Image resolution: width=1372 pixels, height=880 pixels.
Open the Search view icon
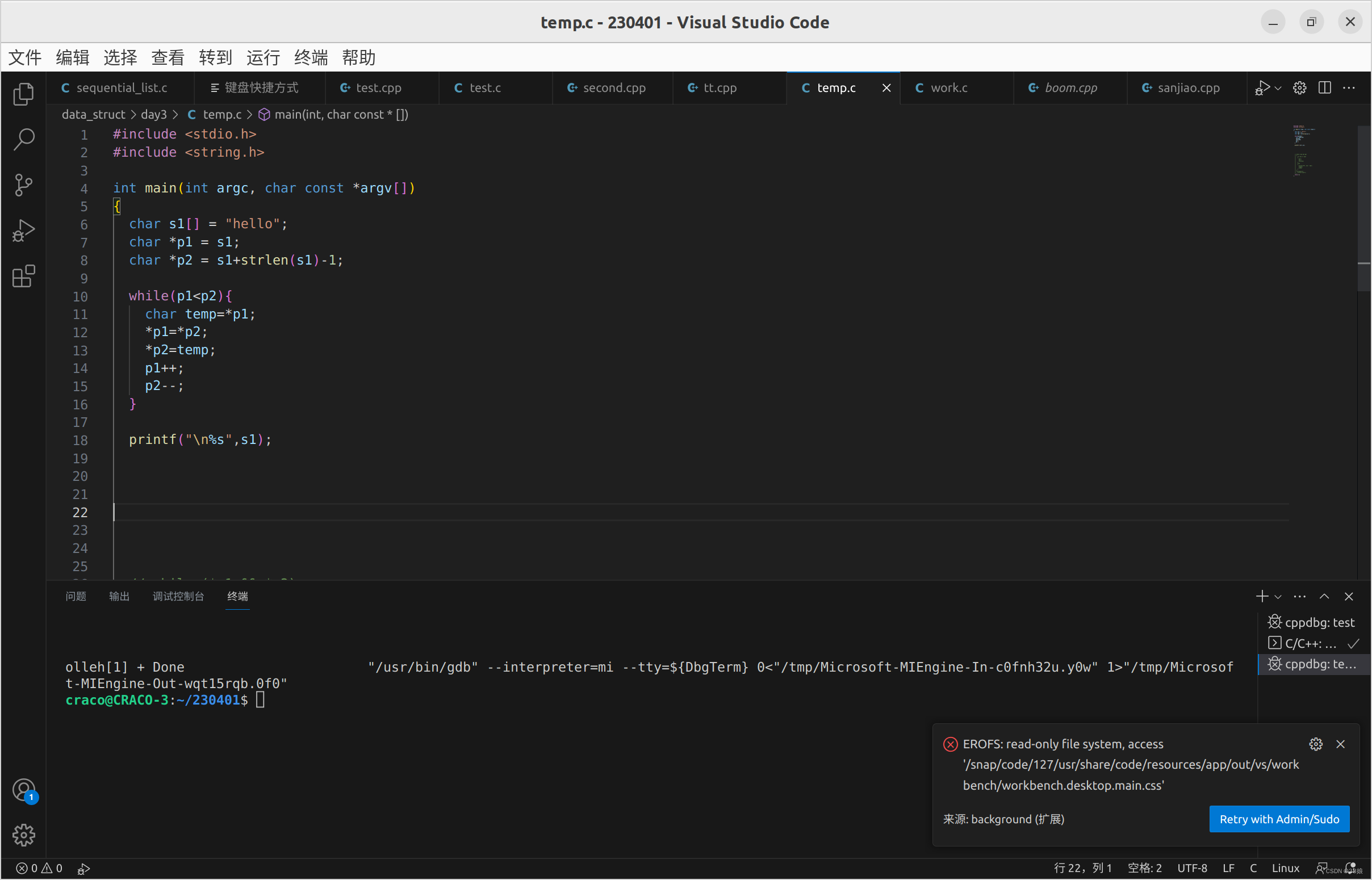click(x=23, y=140)
